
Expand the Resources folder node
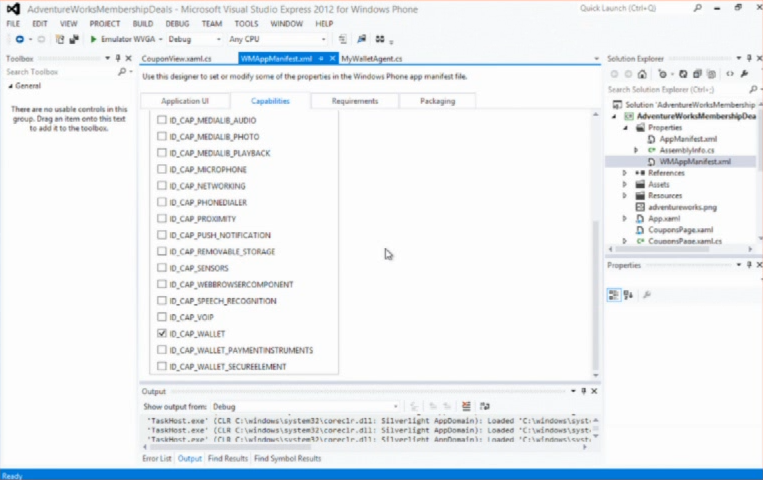pos(625,196)
